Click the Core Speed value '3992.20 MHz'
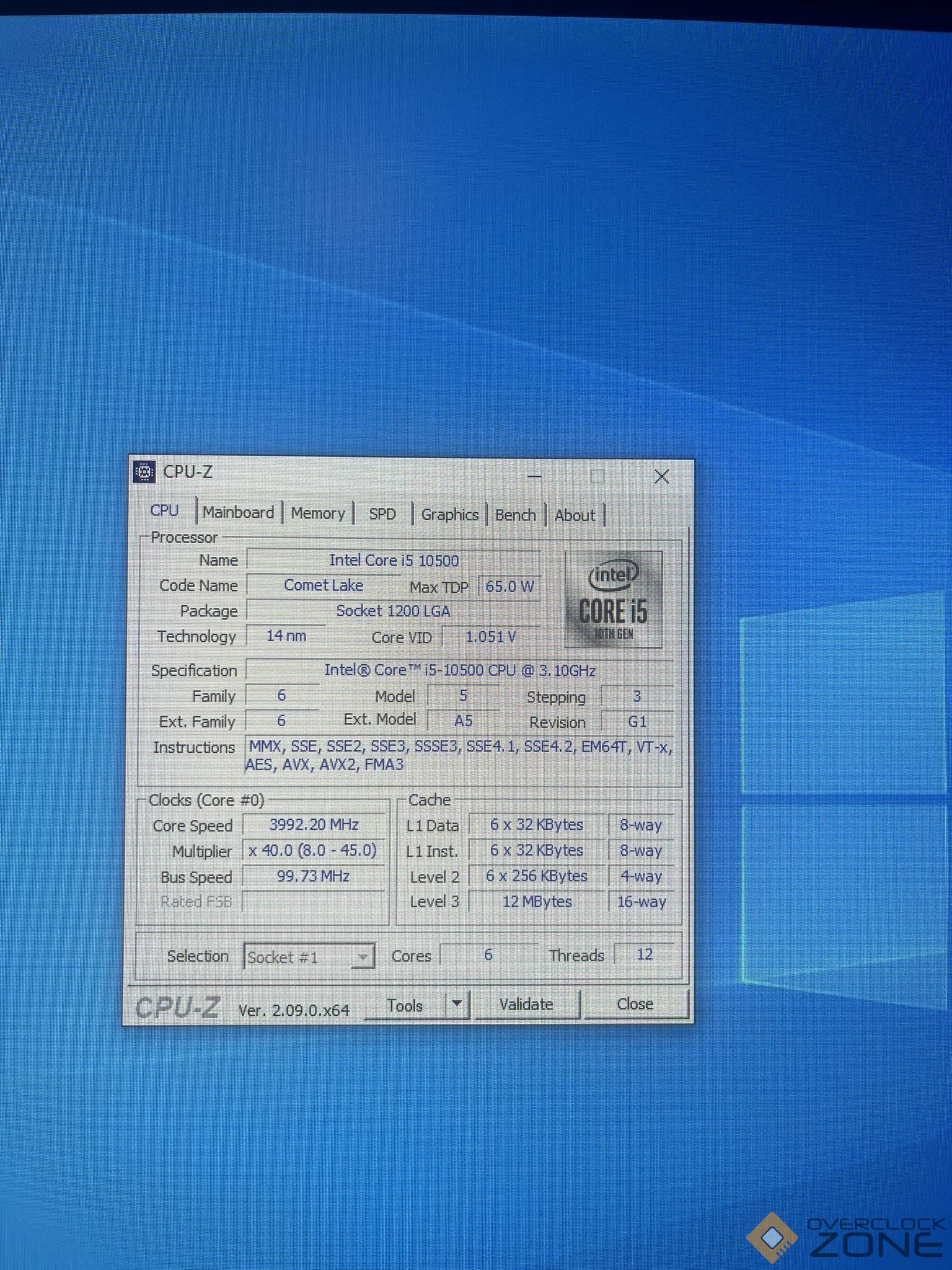 tap(314, 825)
